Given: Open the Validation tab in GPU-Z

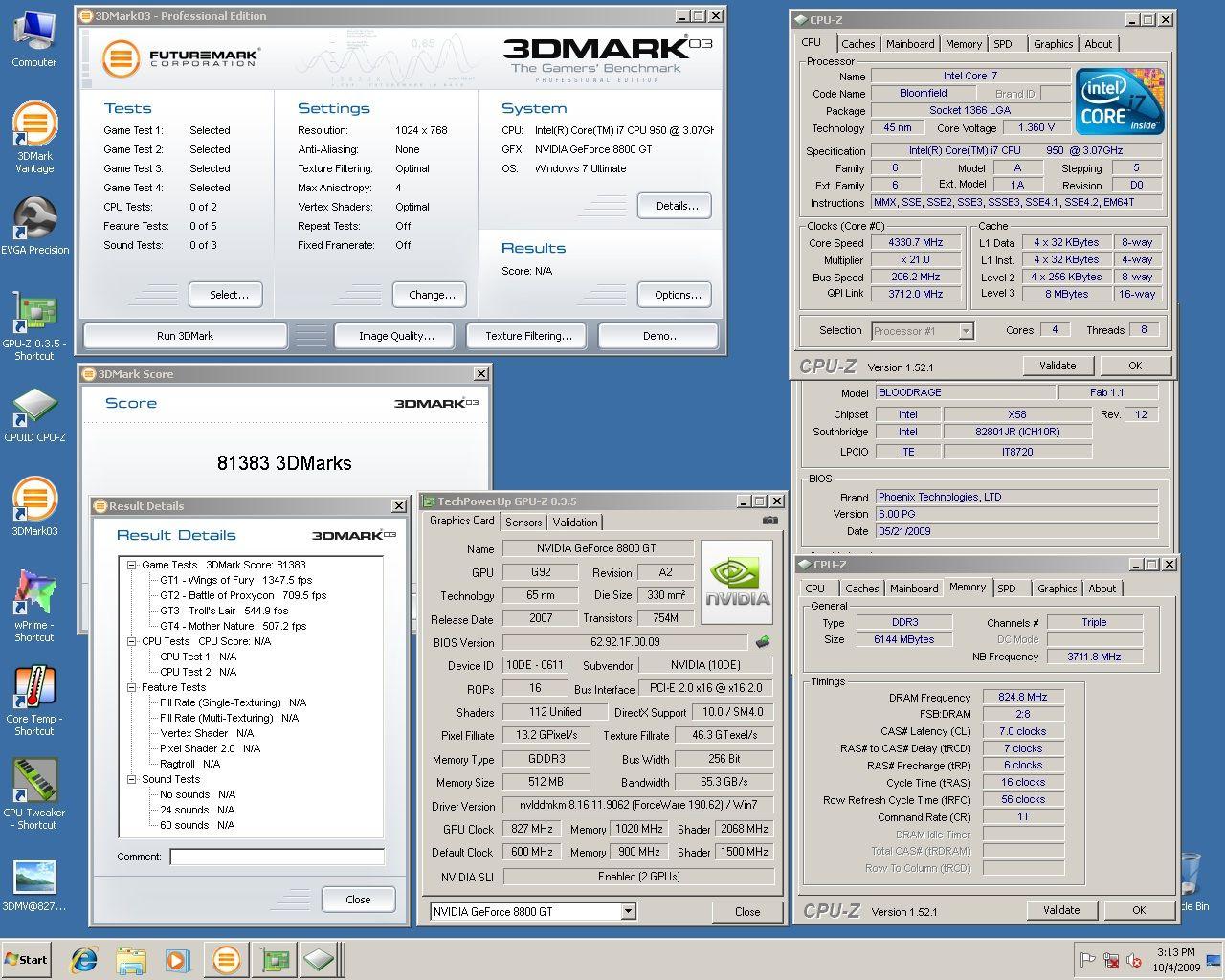Looking at the screenshot, I should point(575,523).
